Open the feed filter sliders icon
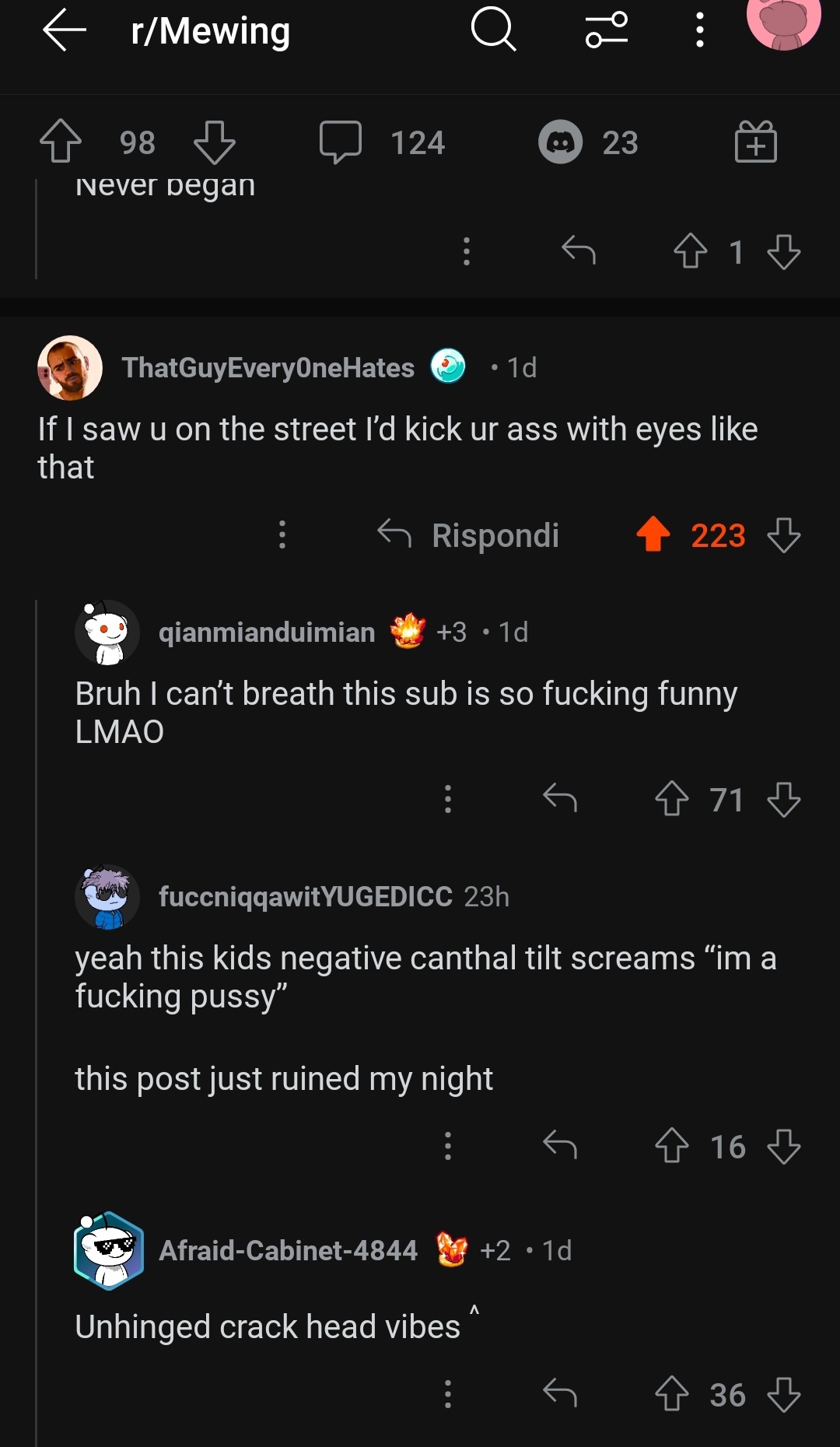The height and width of the screenshot is (1447, 840). pos(607,30)
